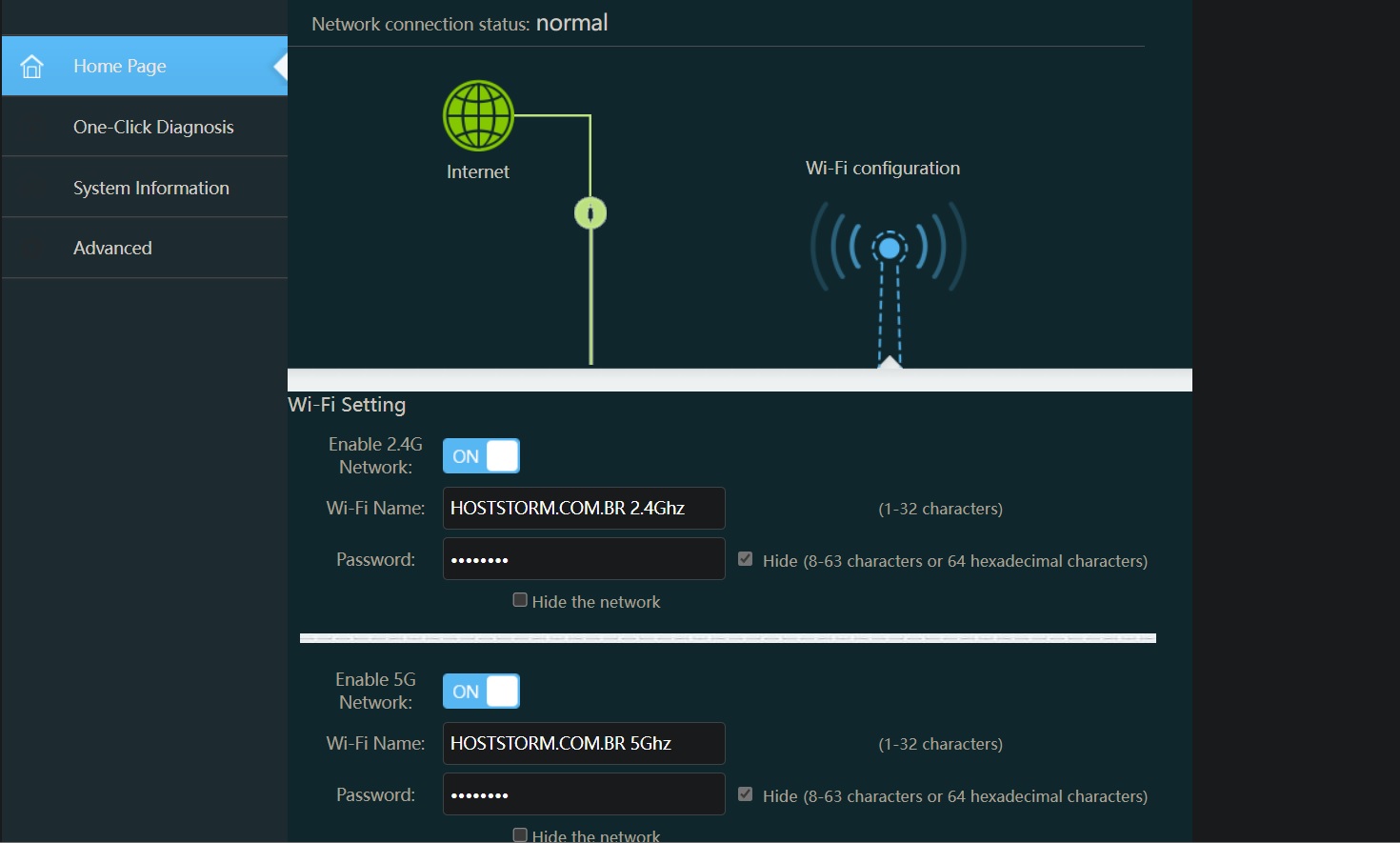Image resolution: width=1400 pixels, height=843 pixels.
Task: Click the Wi-Fi configuration label
Action: click(x=883, y=169)
